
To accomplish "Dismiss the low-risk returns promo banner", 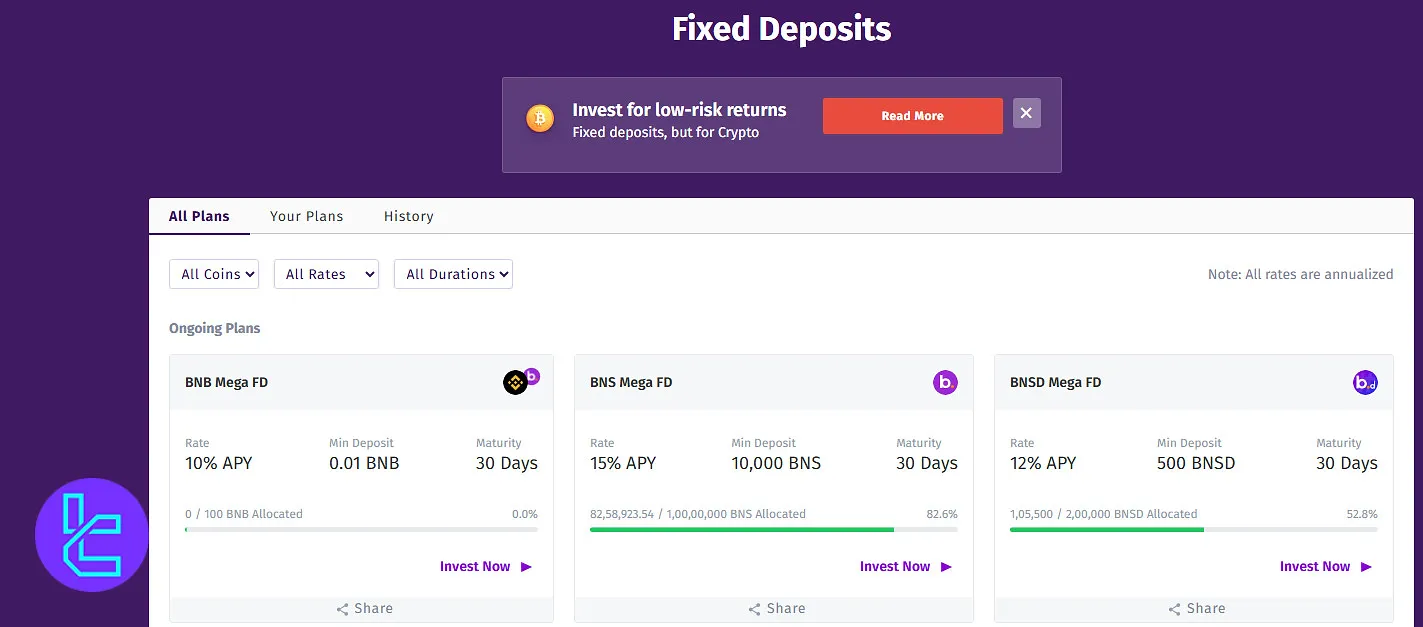I will click(1026, 113).
